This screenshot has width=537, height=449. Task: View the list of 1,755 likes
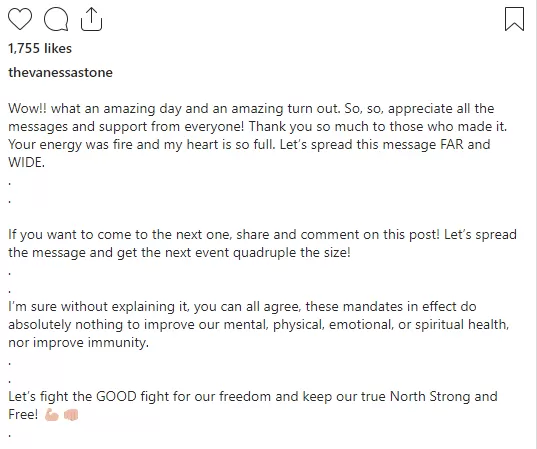40,49
